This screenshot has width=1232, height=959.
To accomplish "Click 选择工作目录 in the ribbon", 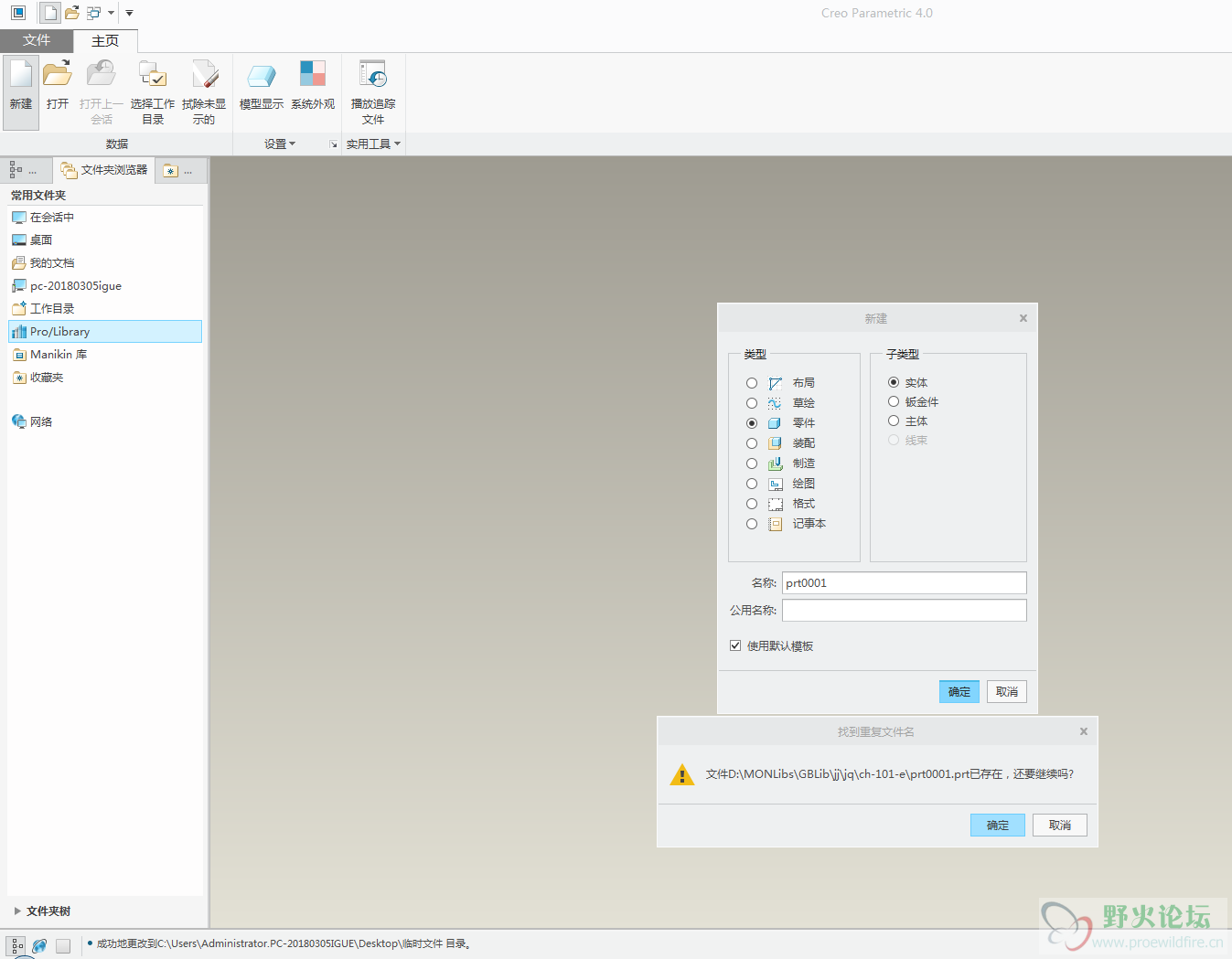I will [153, 91].
